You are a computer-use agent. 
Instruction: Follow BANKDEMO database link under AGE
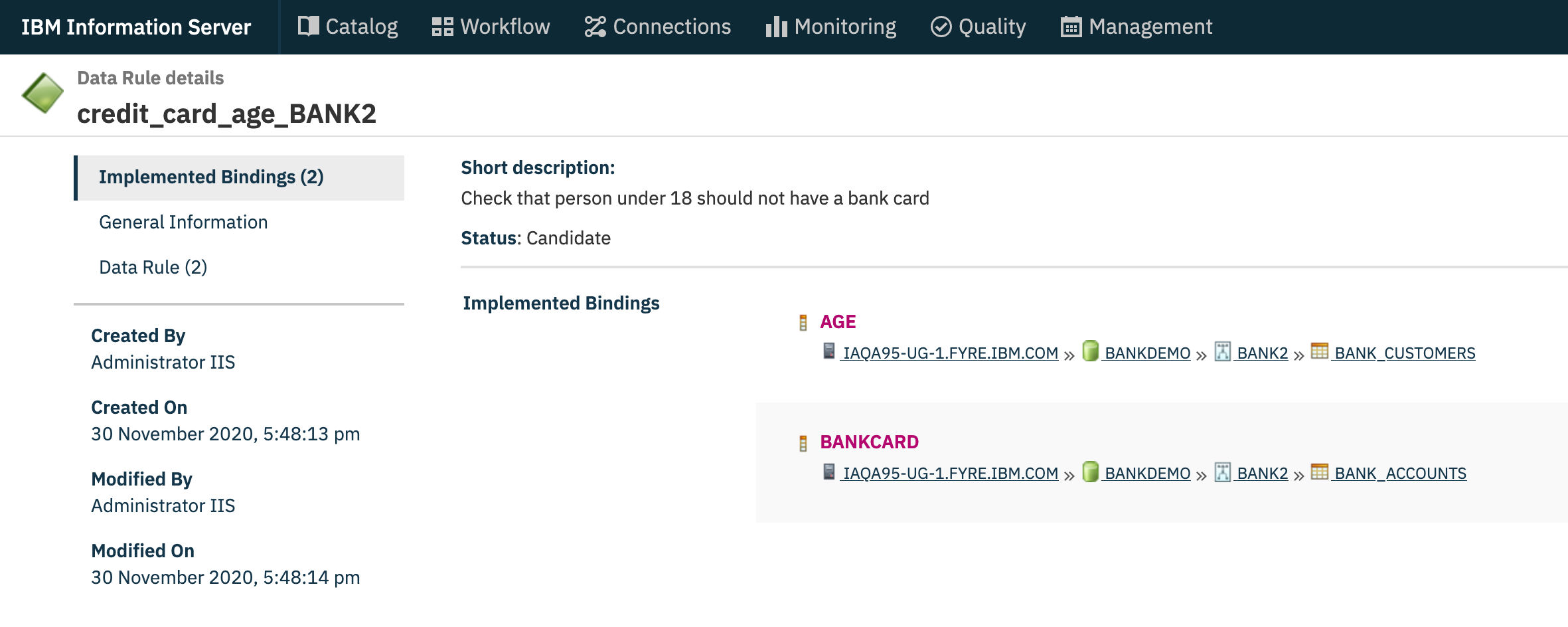[x=1147, y=353]
